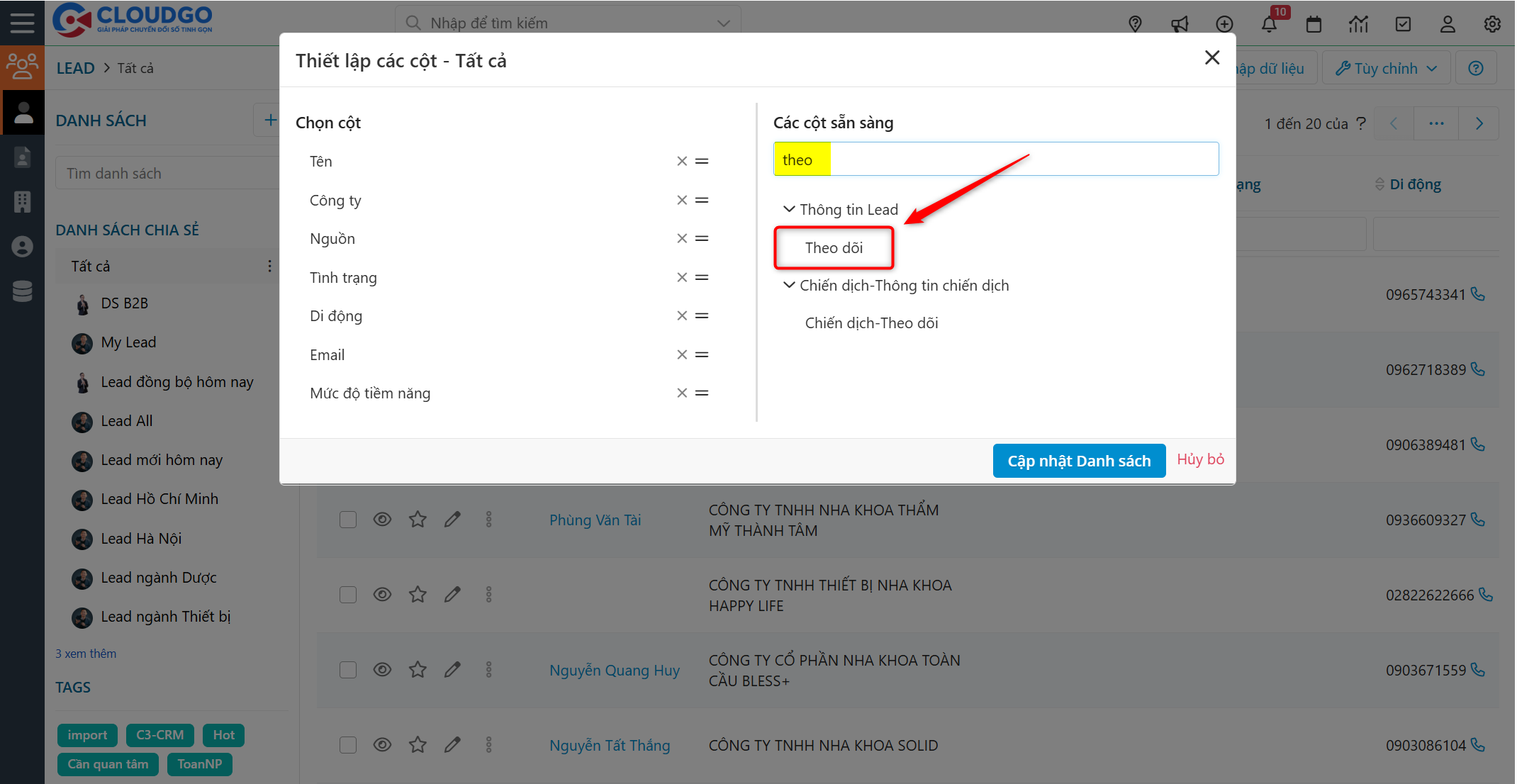Open the hamburger main menu
This screenshot has height=784, width=1517.
point(22,23)
